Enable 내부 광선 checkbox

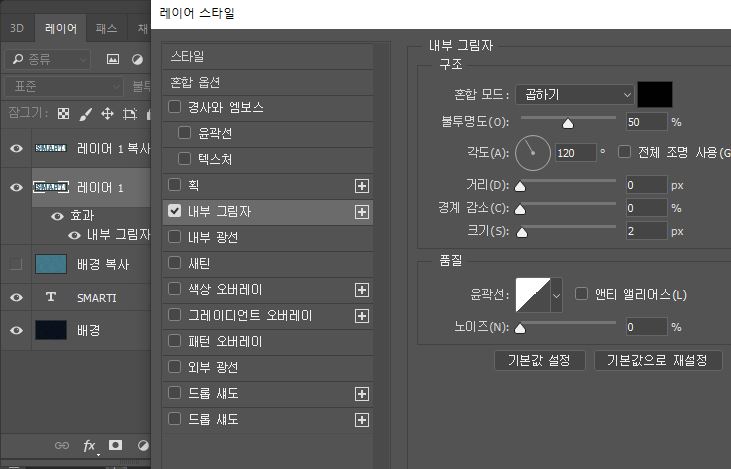click(174, 237)
